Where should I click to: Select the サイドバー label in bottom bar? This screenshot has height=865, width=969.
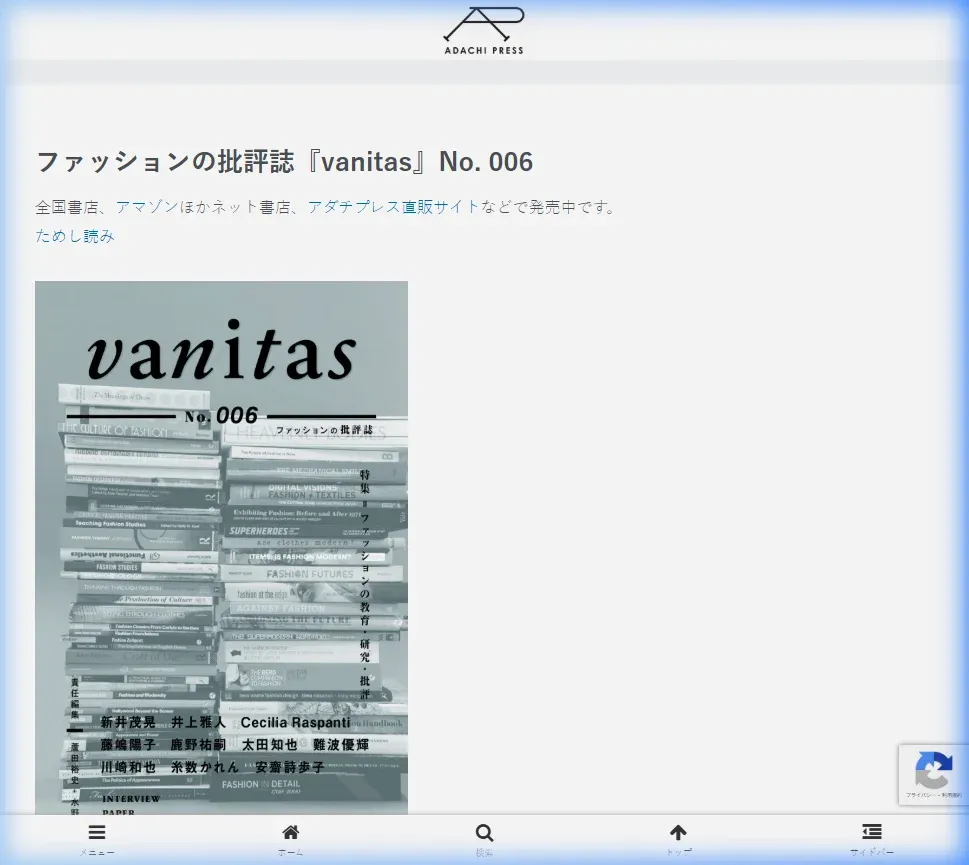coord(872,853)
